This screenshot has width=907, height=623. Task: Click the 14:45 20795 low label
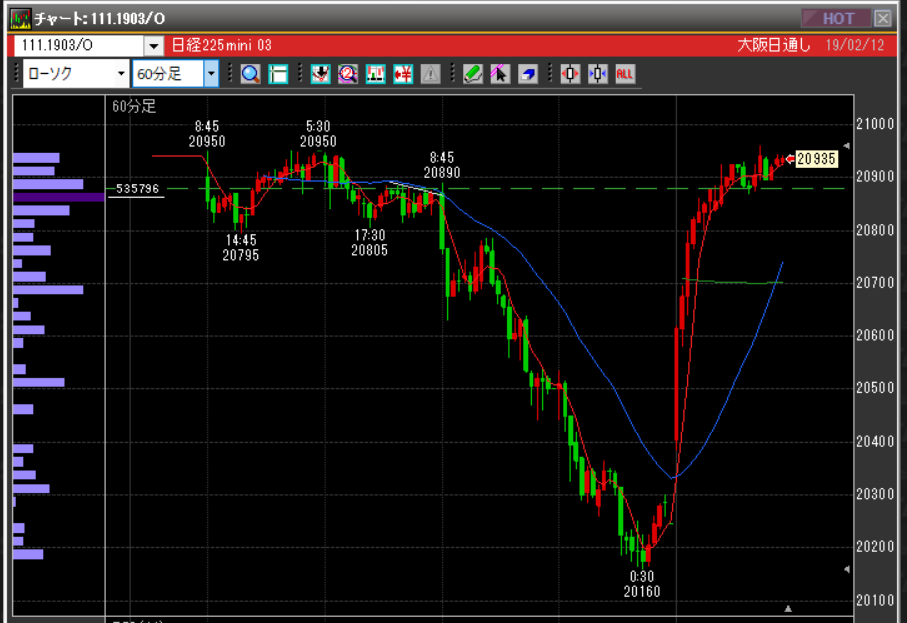pos(241,248)
